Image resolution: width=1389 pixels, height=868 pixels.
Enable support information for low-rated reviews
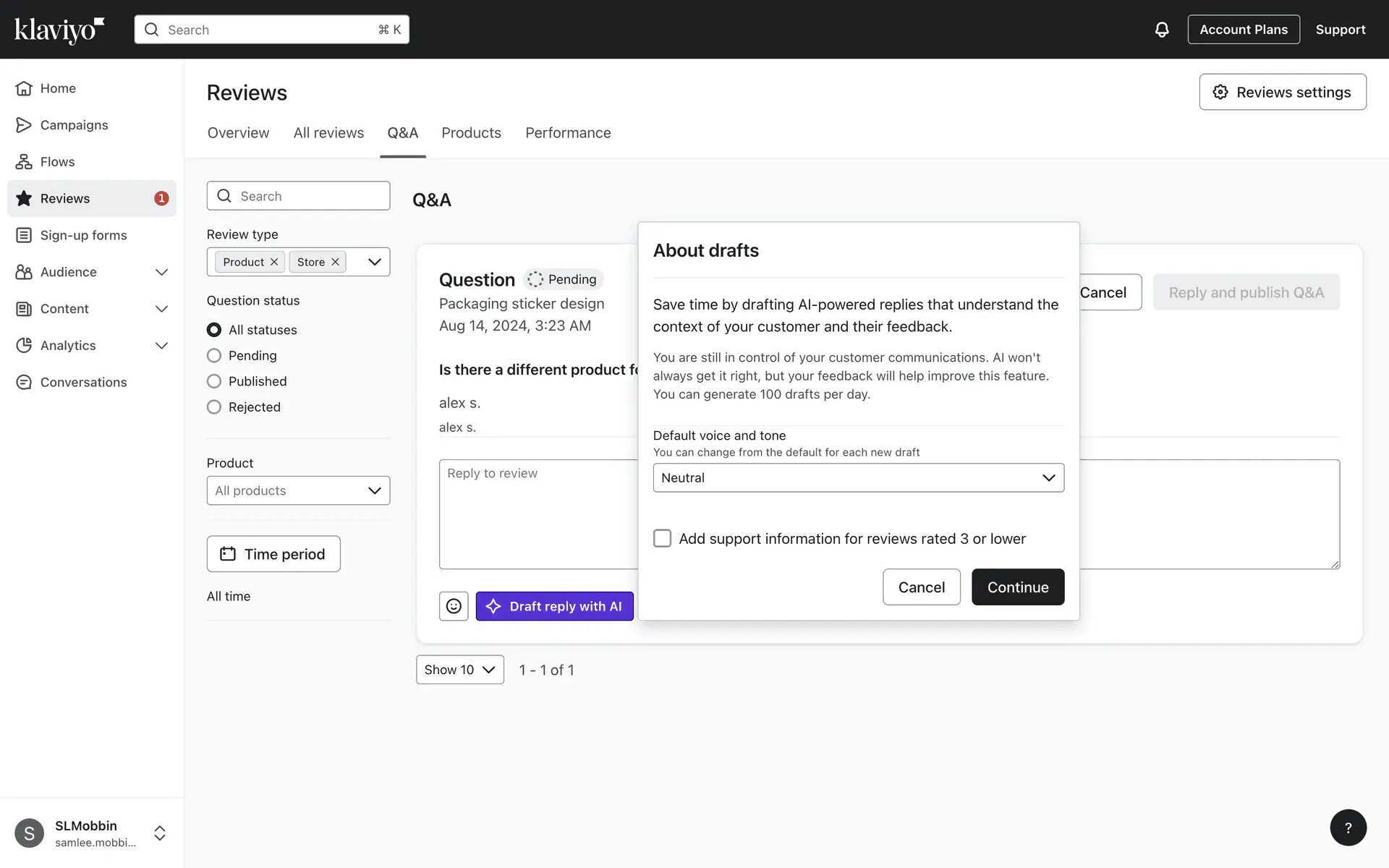[662, 538]
